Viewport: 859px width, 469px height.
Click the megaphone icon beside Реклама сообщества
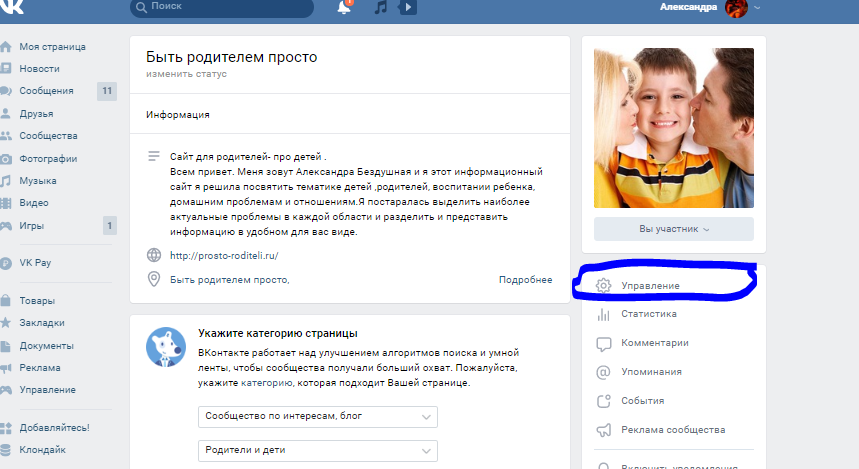coord(603,430)
